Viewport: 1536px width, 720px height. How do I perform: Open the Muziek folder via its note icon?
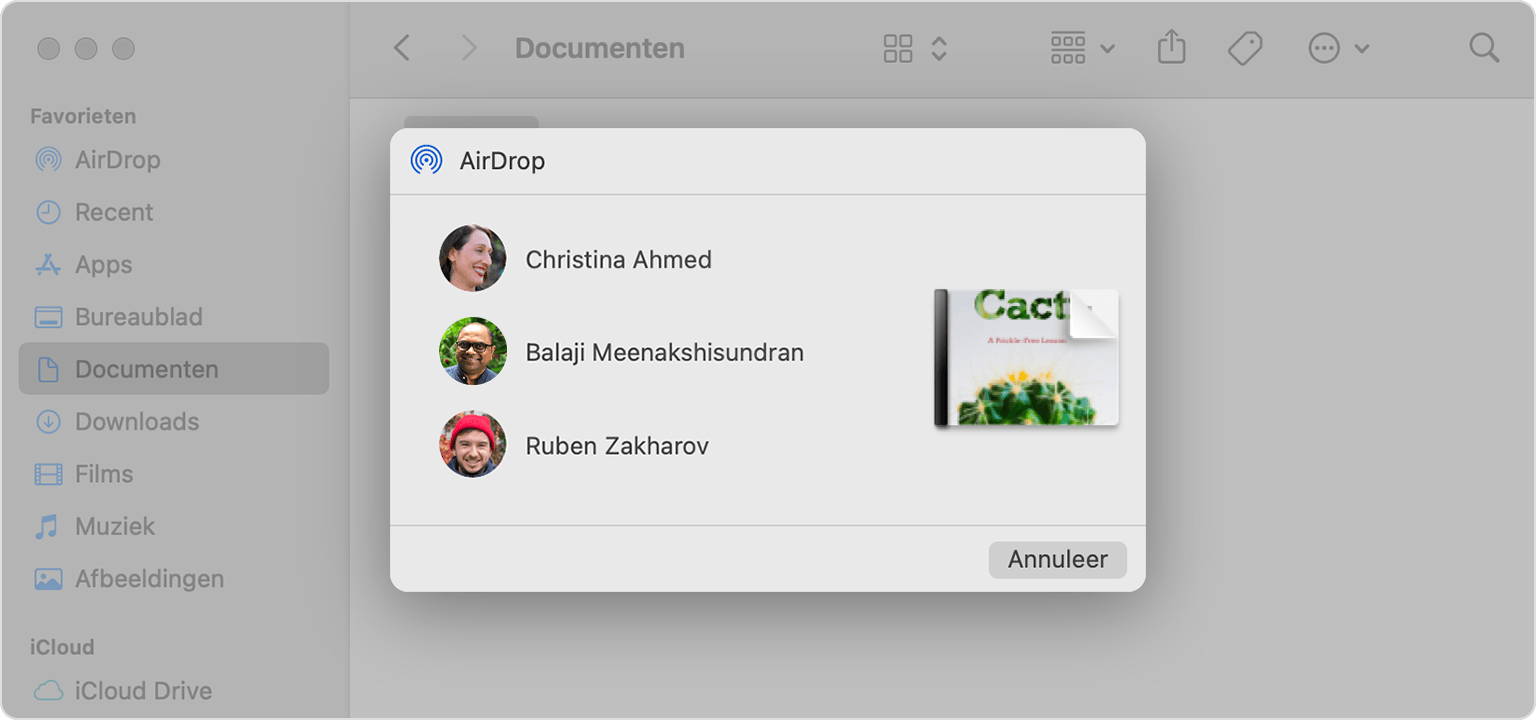pyautogui.click(x=48, y=526)
